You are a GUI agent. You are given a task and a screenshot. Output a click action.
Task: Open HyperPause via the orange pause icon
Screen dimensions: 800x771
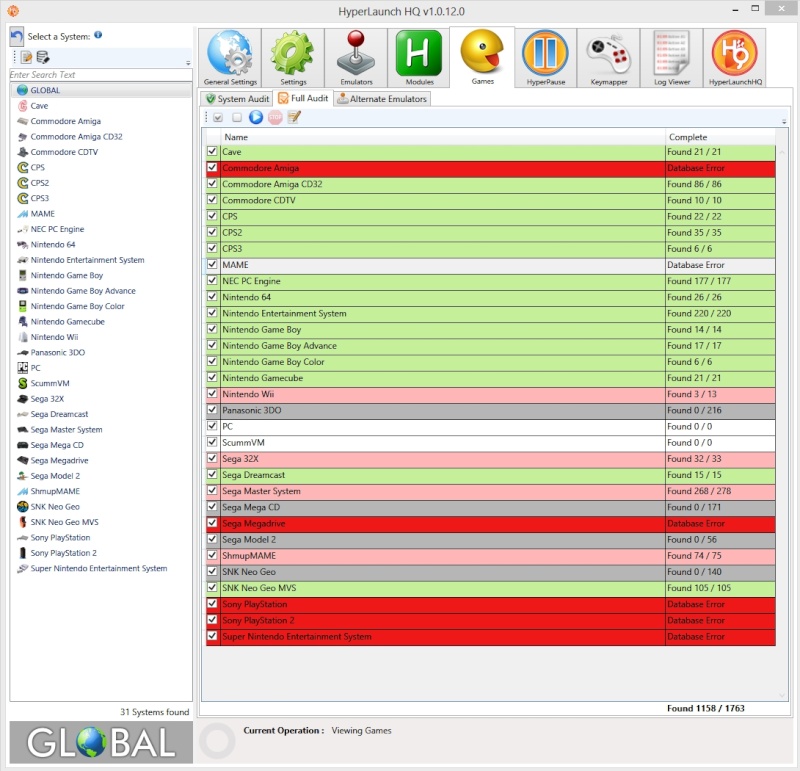[x=545, y=53]
